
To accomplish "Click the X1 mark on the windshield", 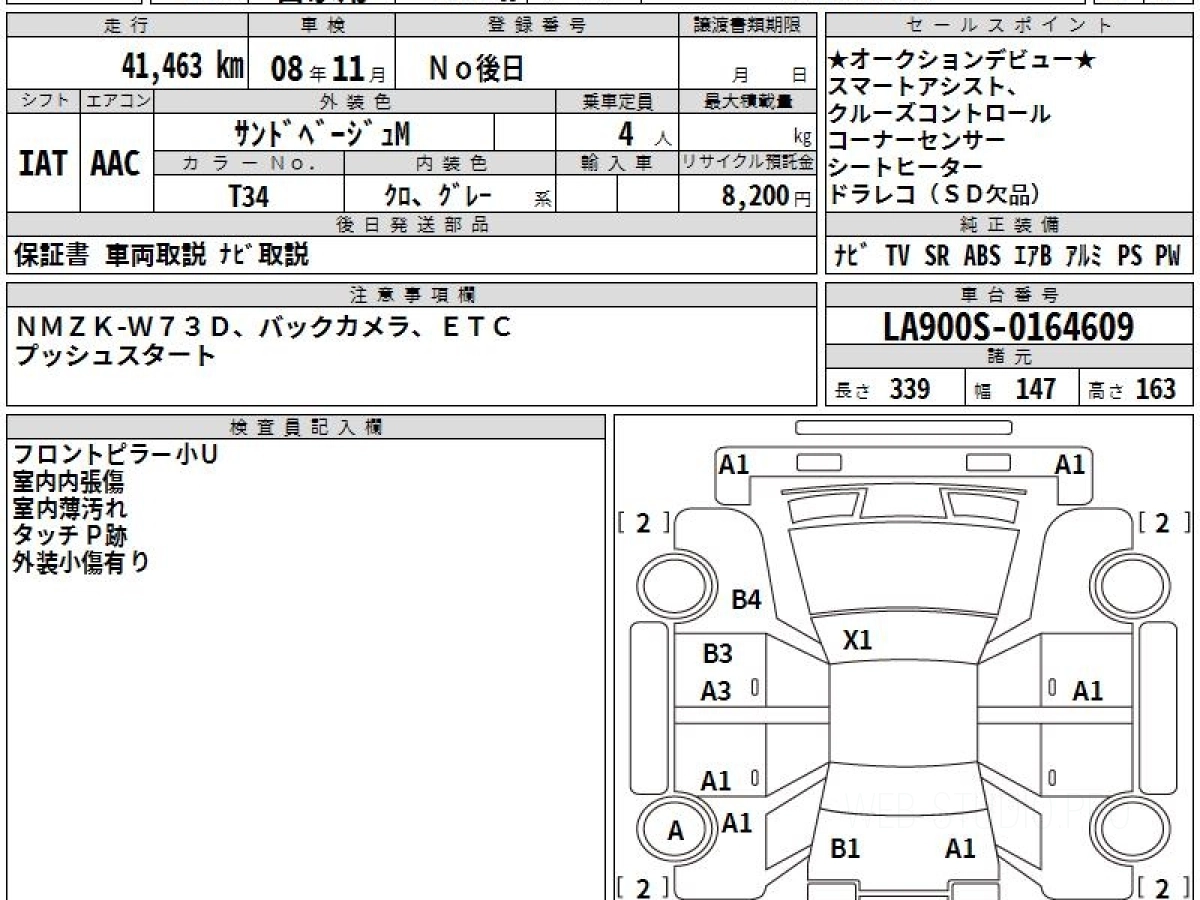I will (x=857, y=641).
